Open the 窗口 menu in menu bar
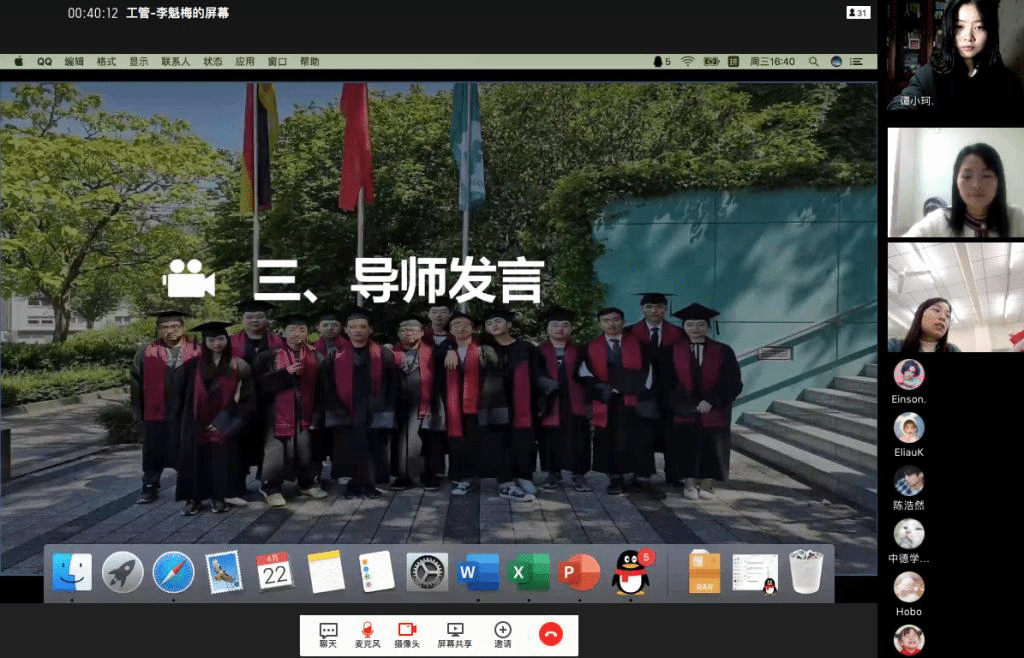This screenshot has width=1024, height=658. click(x=277, y=61)
